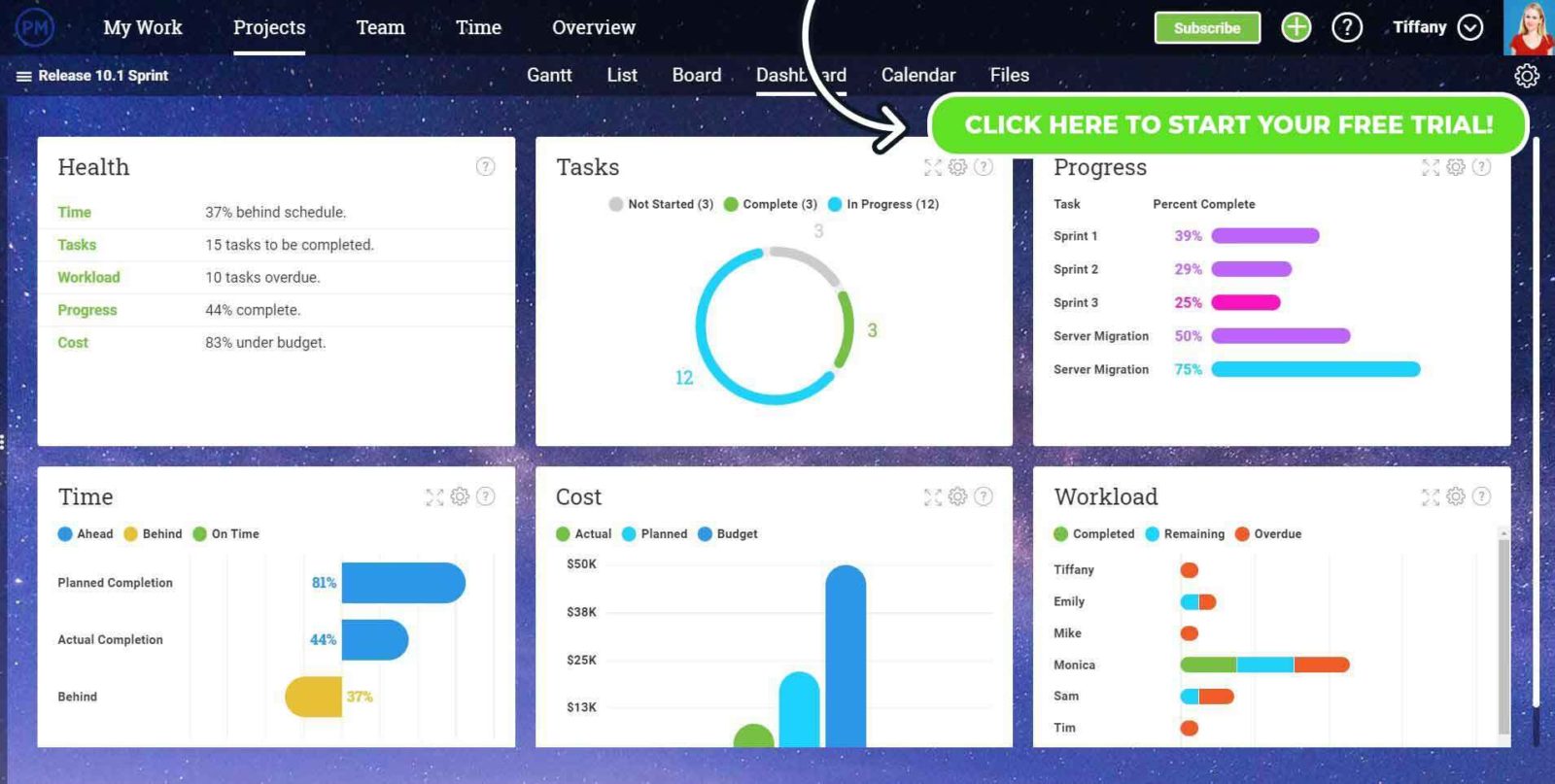Expand the Tasks widget to fullscreen
Screen dimensions: 1555x784
pos(933,167)
